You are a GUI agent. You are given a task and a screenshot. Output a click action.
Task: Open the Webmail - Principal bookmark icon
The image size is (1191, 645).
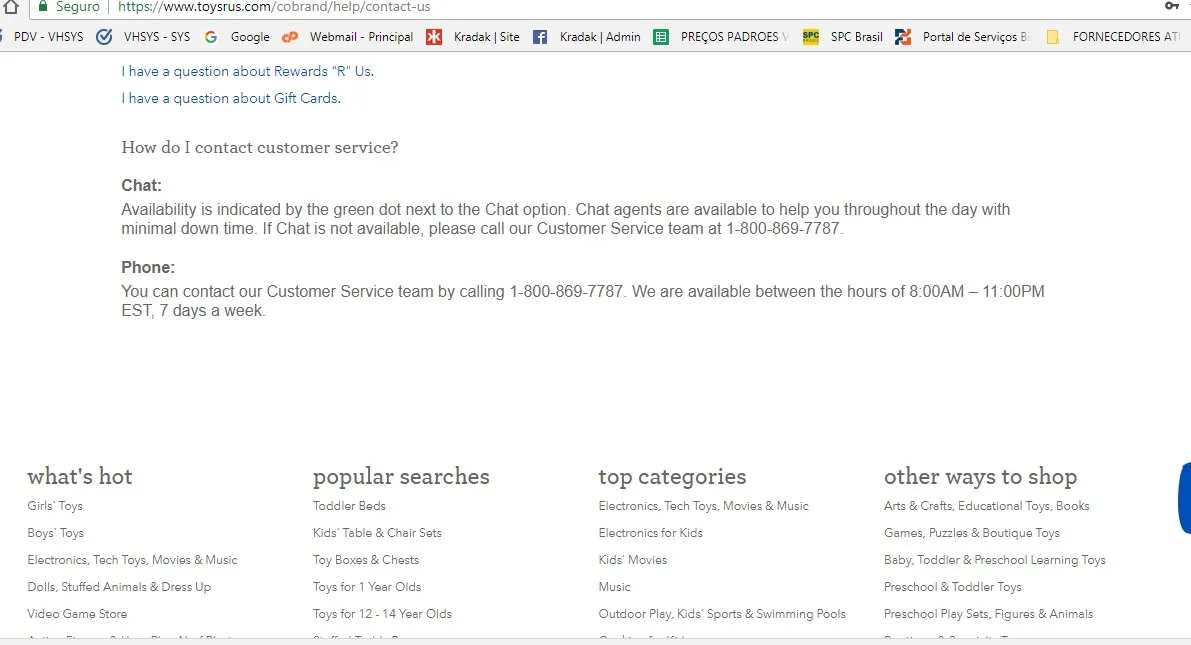coord(290,37)
